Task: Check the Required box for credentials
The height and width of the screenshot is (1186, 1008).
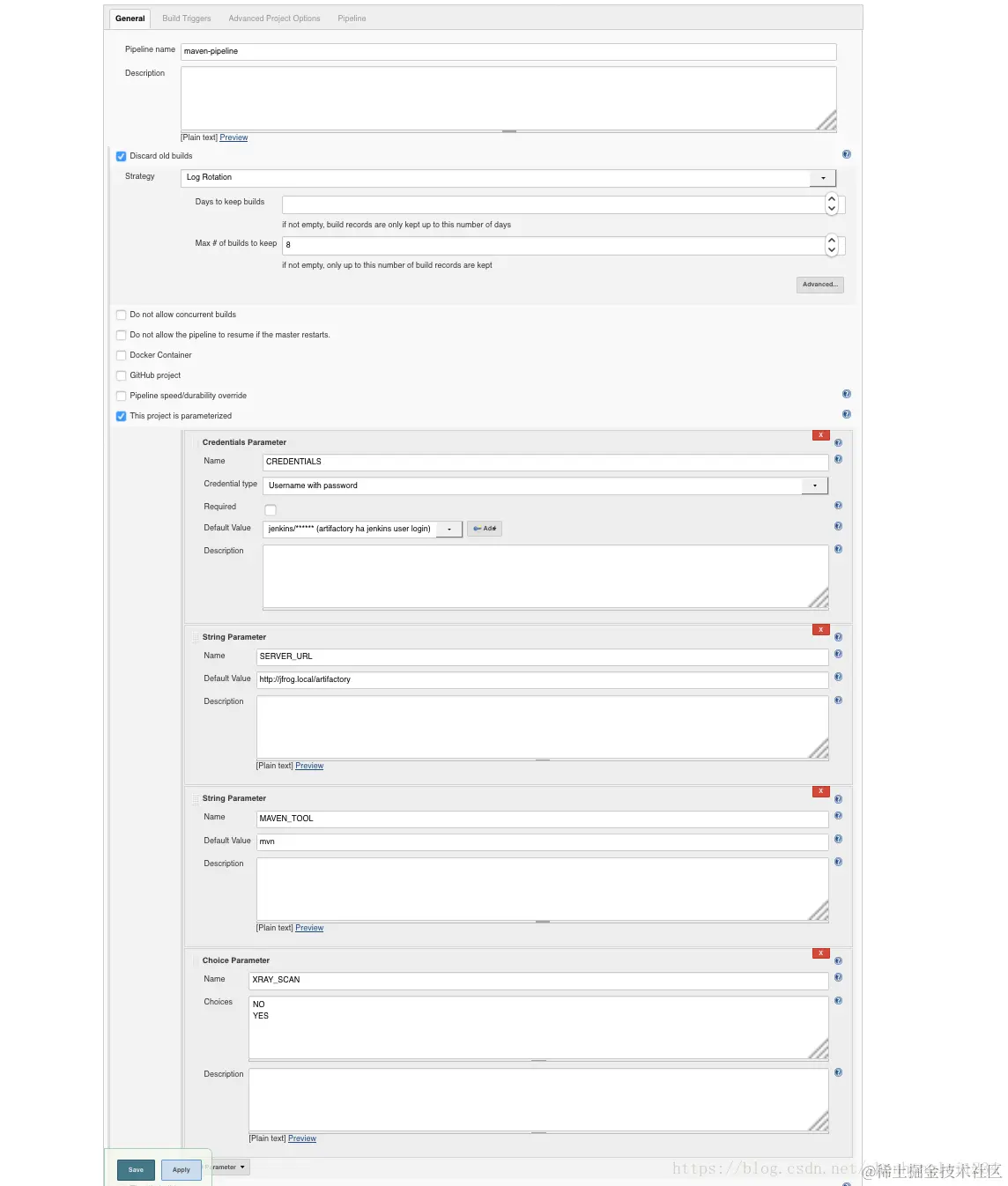Action: coord(271,509)
